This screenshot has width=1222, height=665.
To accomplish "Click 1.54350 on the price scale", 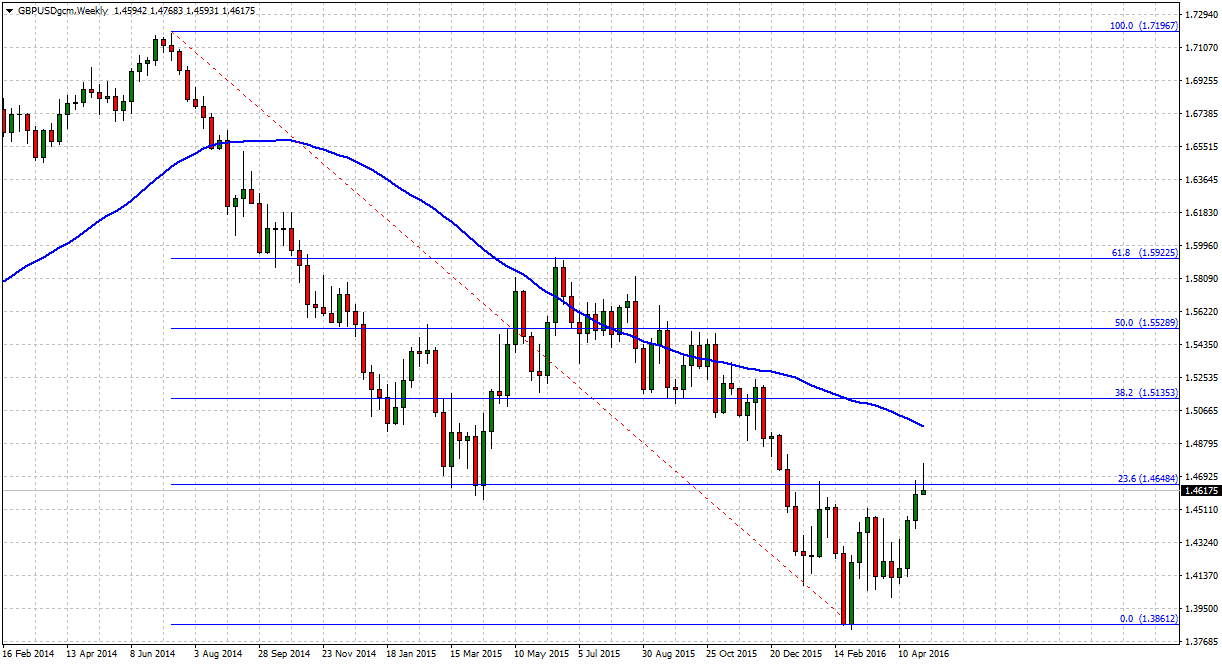I will 1201,345.
